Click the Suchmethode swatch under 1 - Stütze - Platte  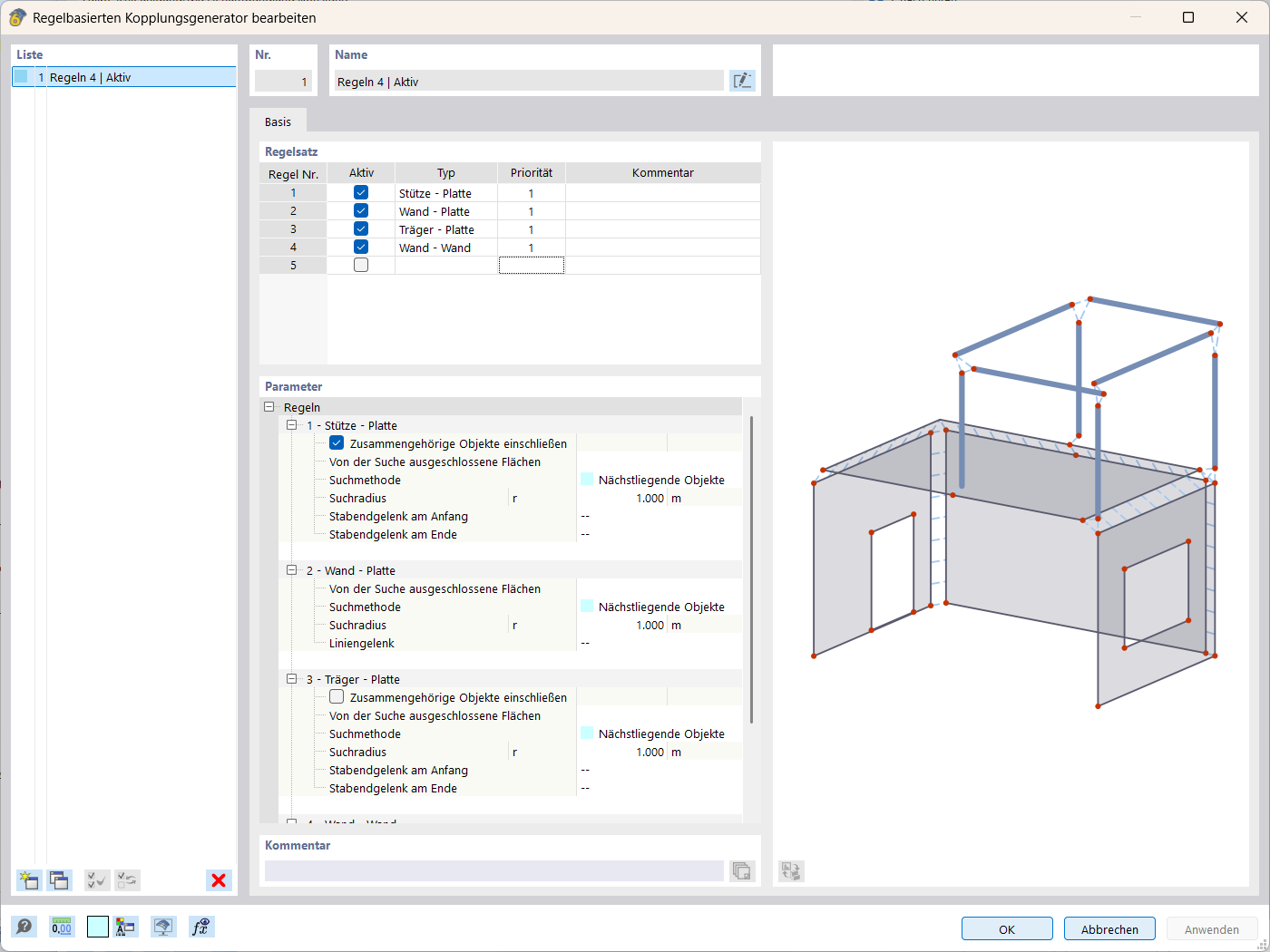tap(587, 480)
